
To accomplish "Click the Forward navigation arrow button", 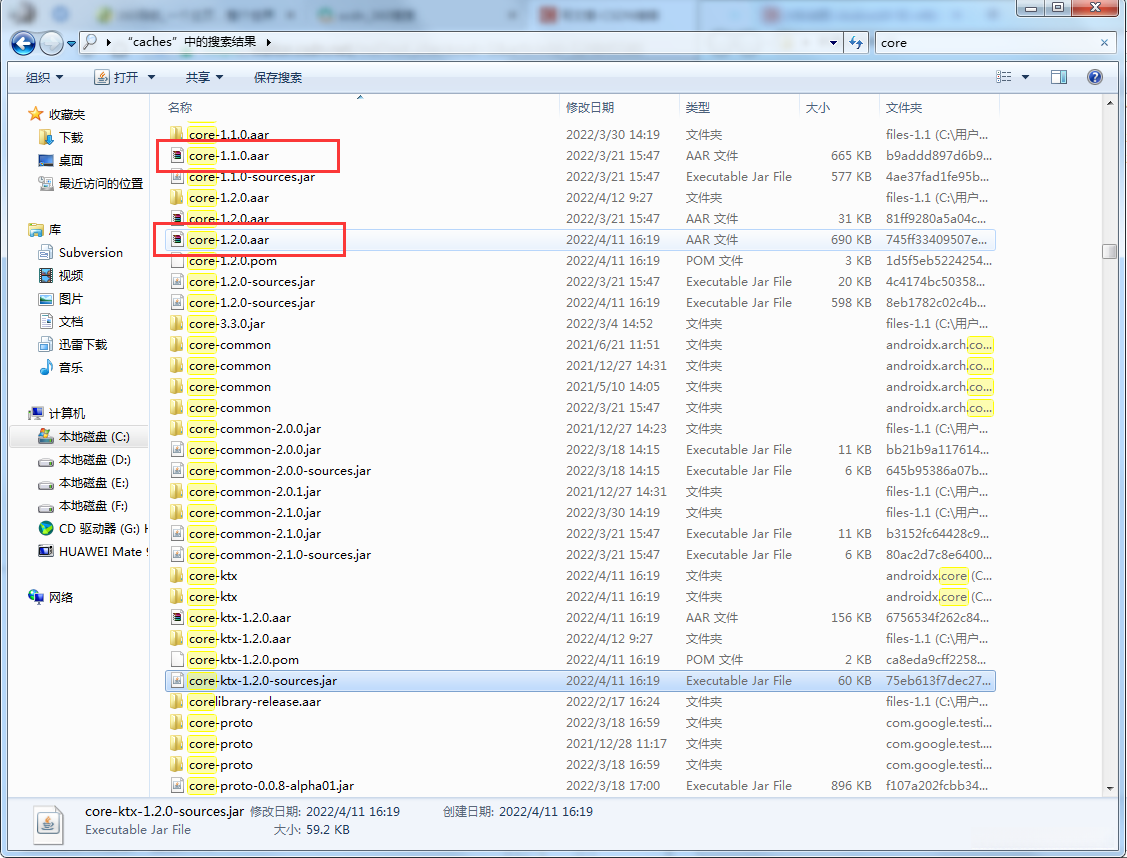I will (51, 43).
